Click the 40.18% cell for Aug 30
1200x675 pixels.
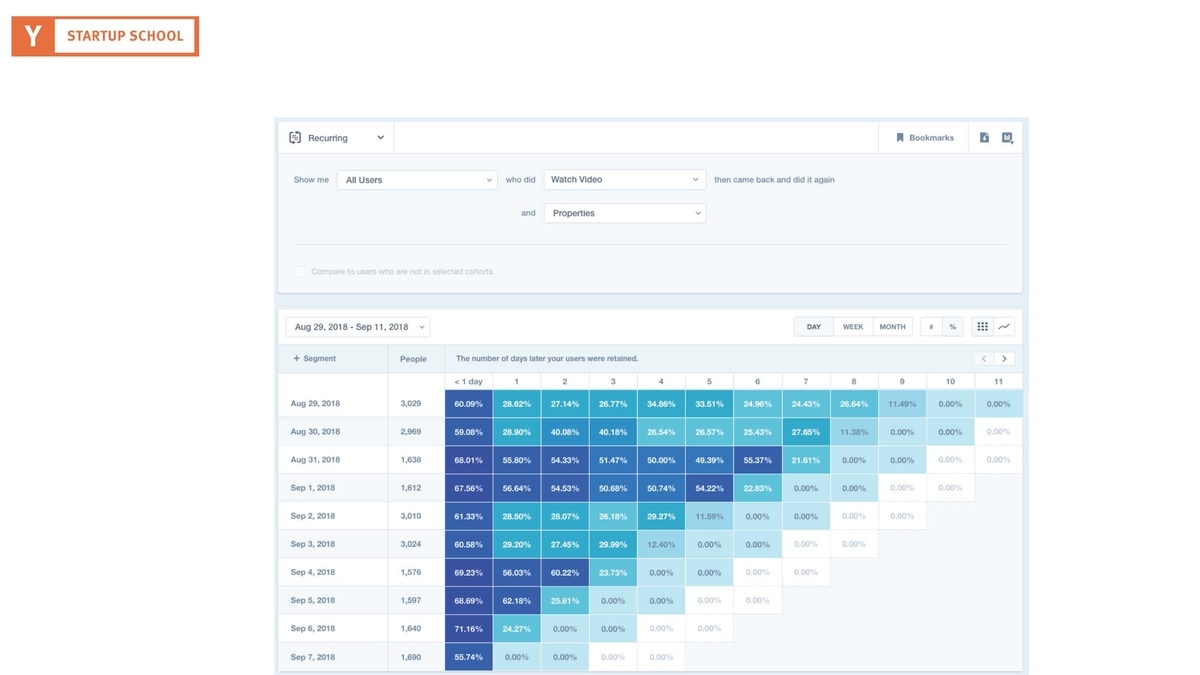click(x=613, y=432)
